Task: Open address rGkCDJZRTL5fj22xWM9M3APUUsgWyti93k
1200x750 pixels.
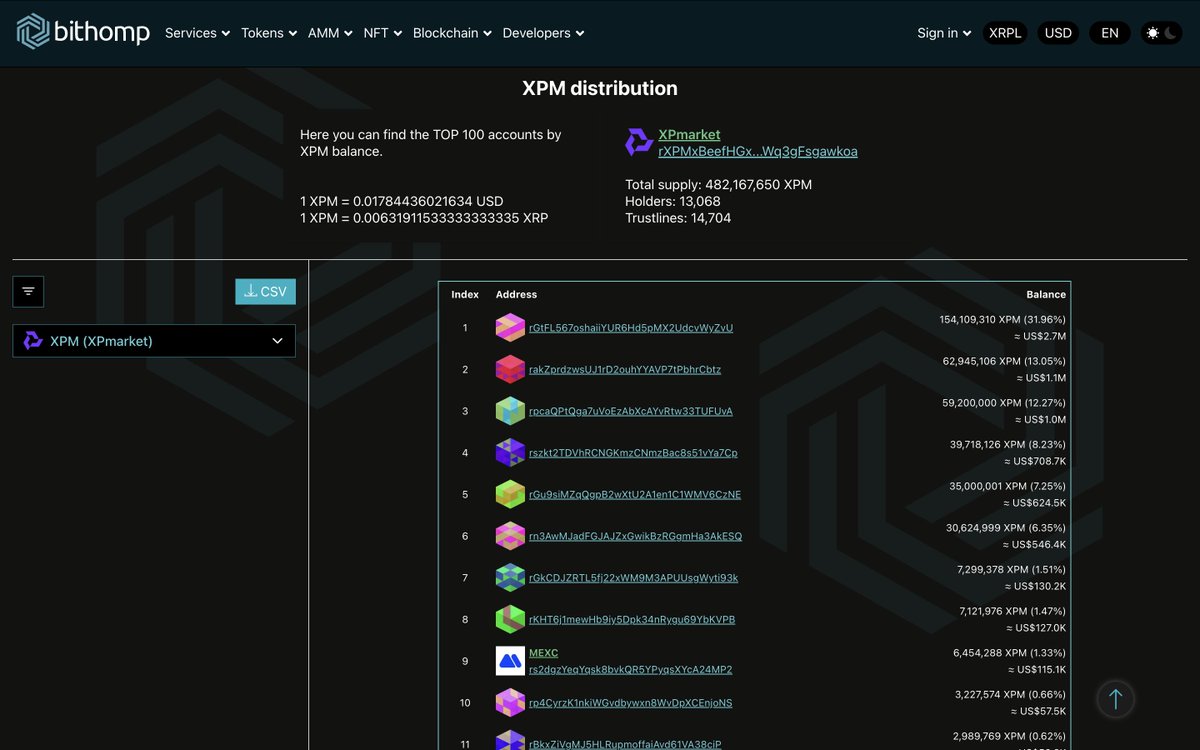Action: pos(634,578)
